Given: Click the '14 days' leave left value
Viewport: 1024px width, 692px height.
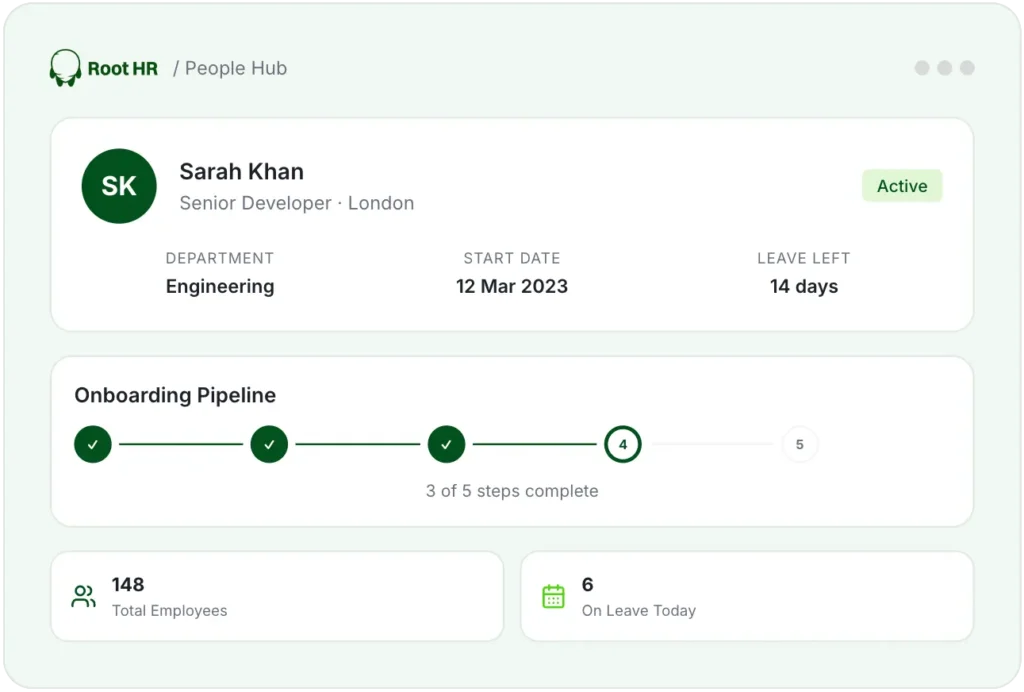Looking at the screenshot, I should [804, 286].
